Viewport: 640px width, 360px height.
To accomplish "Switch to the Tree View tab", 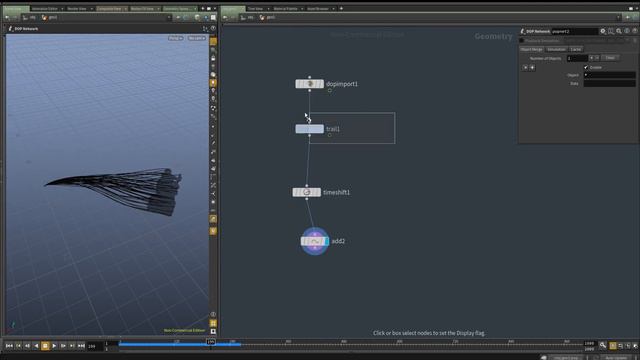I will (x=256, y=9).
